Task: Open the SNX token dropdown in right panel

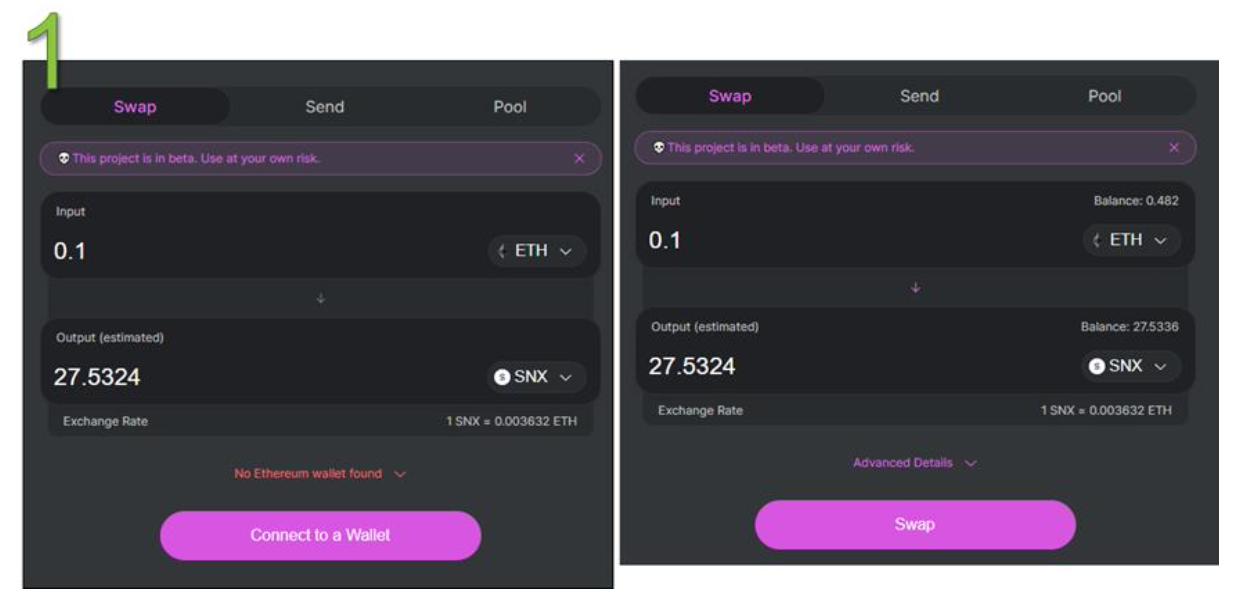Action: coord(1132,367)
